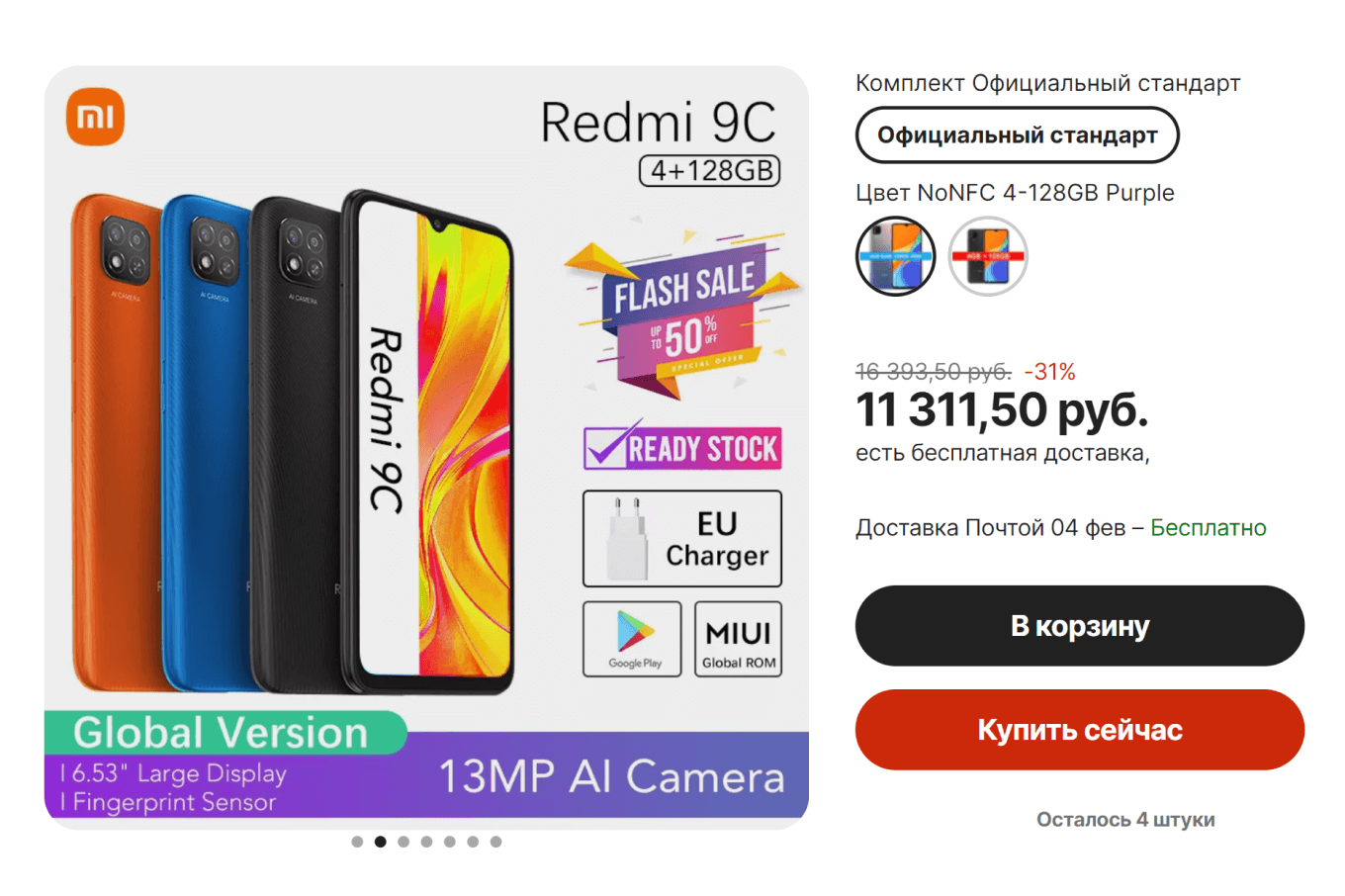Choose the second color variant thumbnail

pos(988,256)
